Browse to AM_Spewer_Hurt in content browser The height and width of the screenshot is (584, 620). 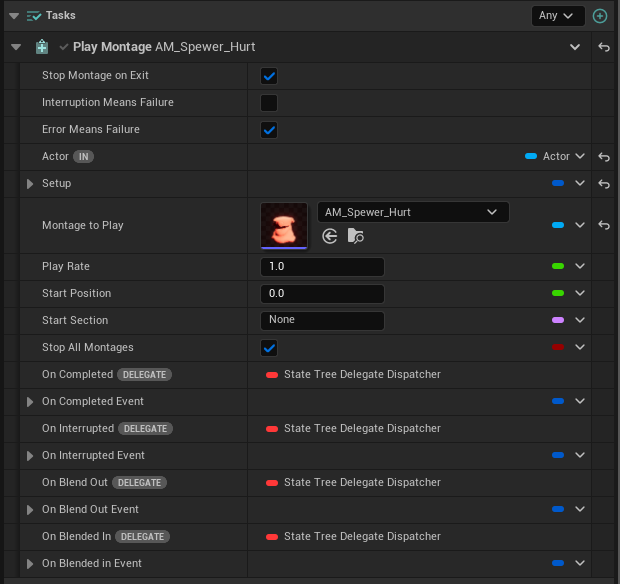355,236
